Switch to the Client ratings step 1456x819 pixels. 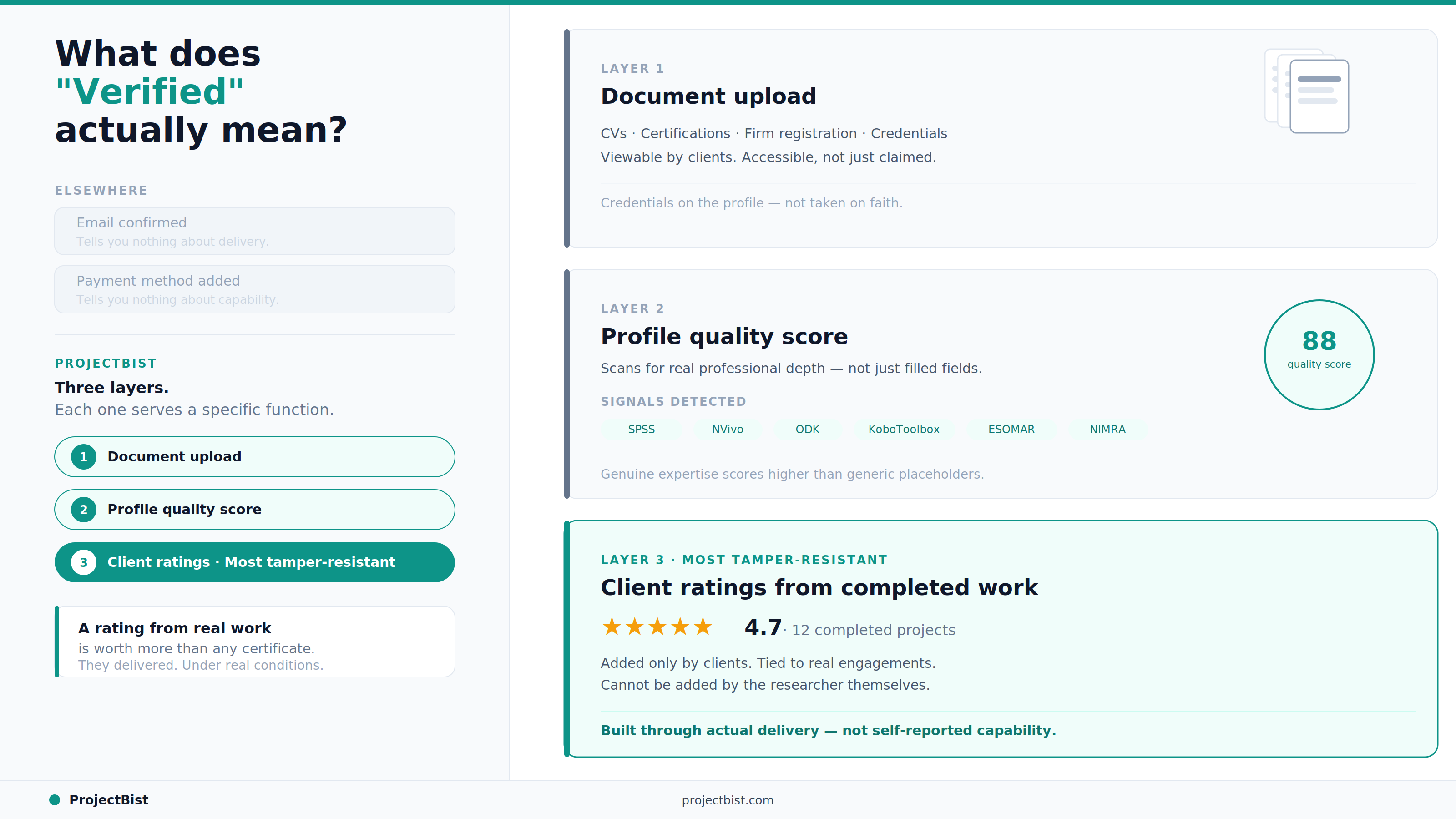(254, 562)
